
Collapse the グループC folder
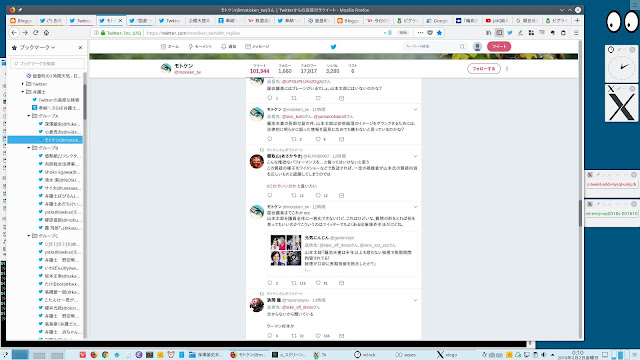(x=29, y=236)
